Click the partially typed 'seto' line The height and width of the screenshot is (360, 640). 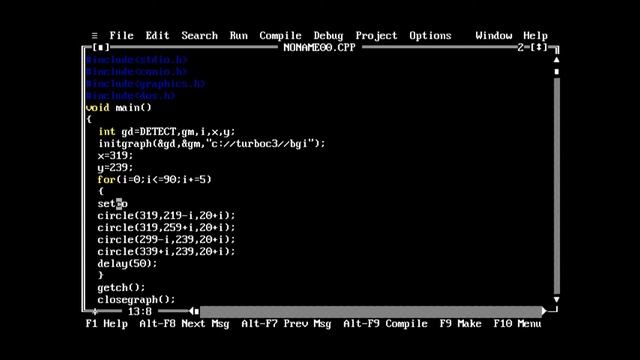point(112,204)
